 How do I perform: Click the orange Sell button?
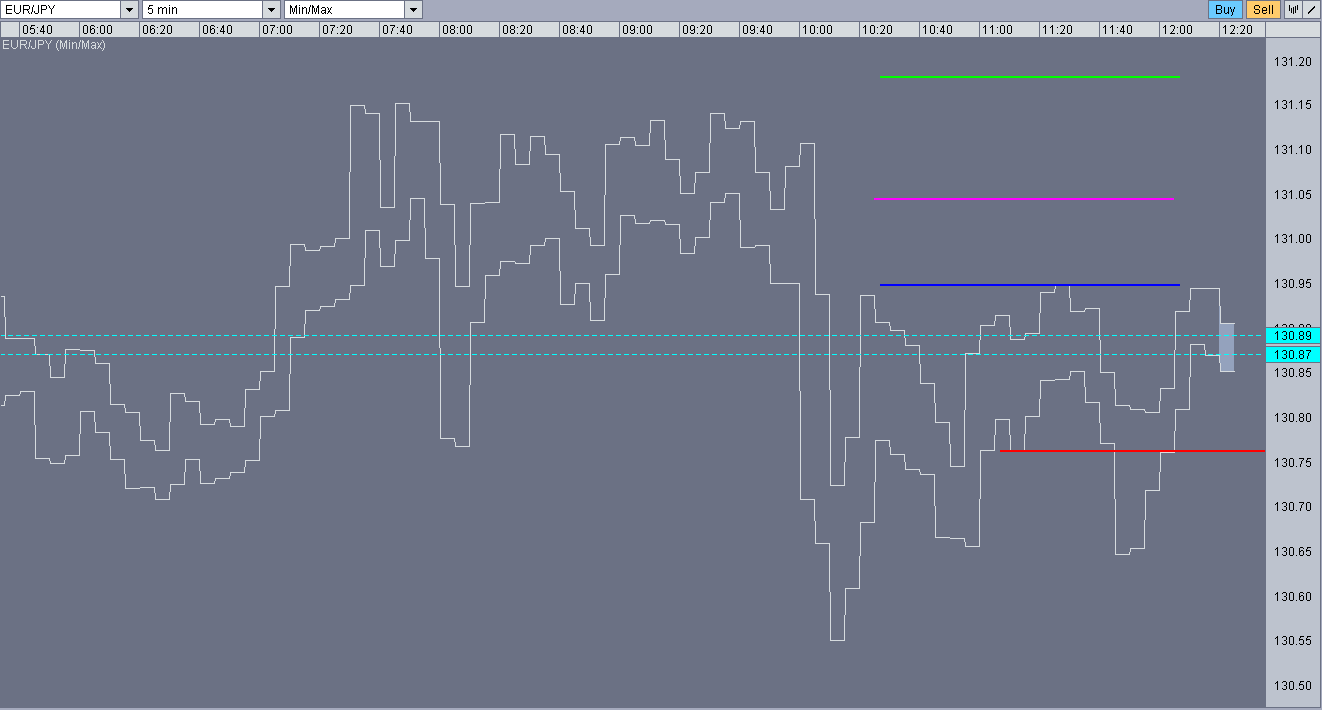1263,10
